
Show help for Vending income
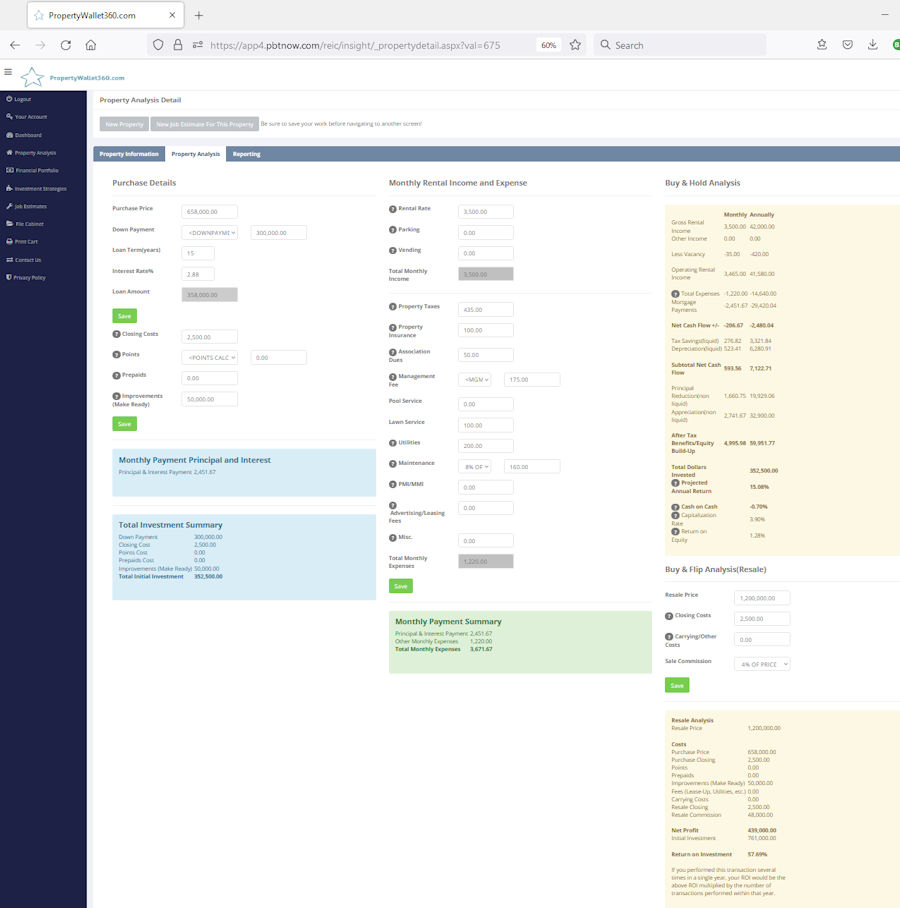[393, 251]
